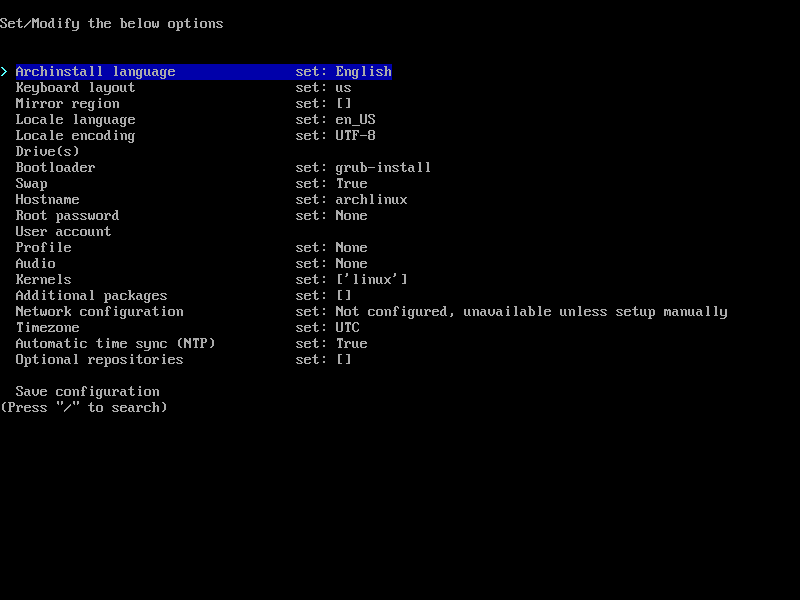Select the Swap menu entry
The height and width of the screenshot is (600, 800).
point(32,184)
